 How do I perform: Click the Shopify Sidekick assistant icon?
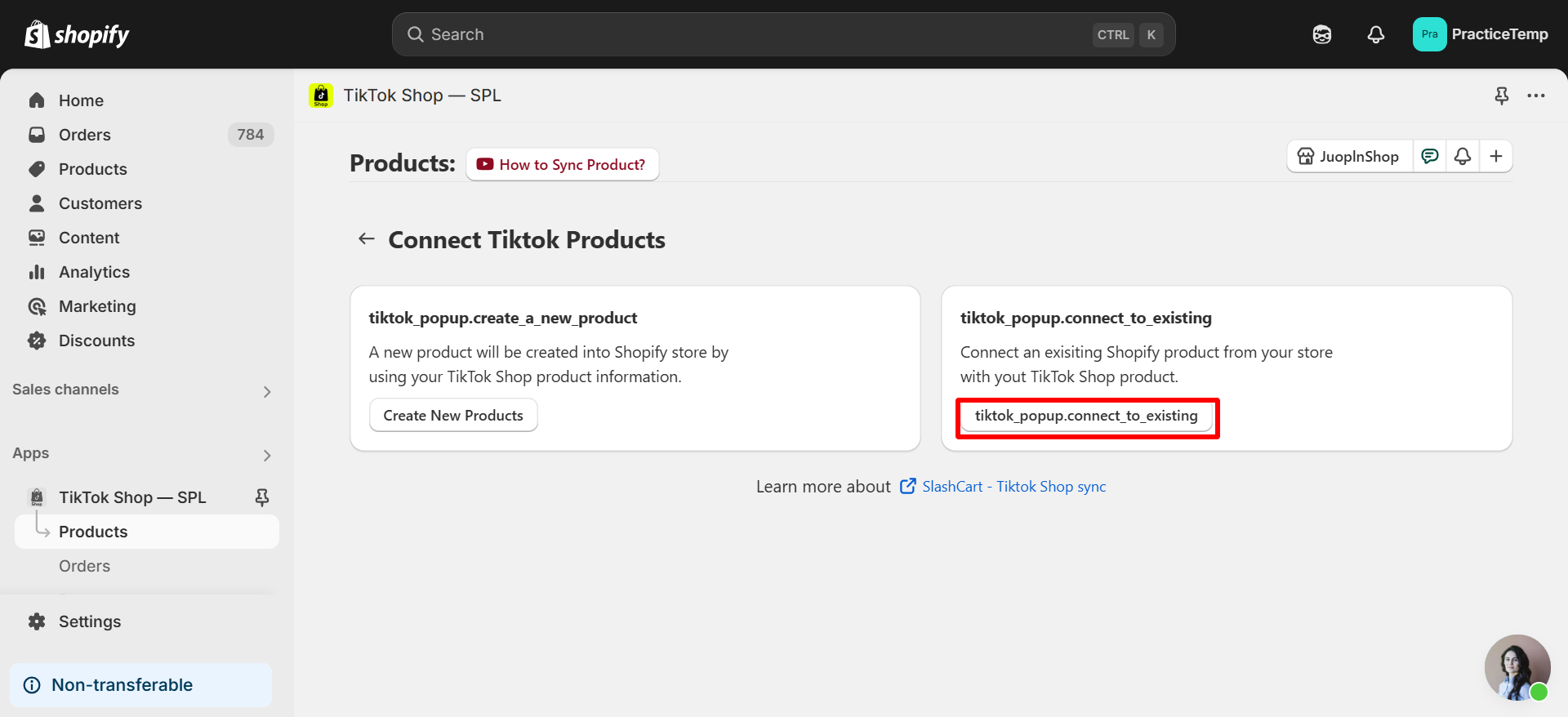(x=1322, y=34)
